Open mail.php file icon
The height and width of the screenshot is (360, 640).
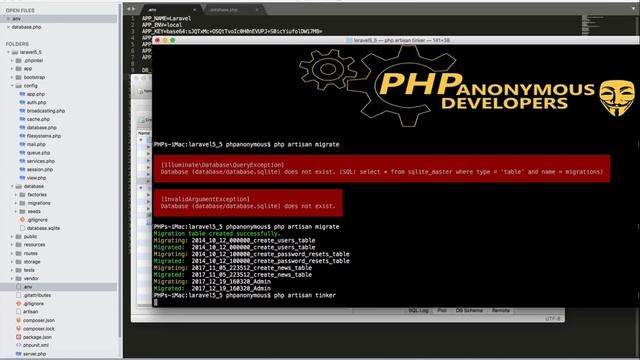(22, 144)
